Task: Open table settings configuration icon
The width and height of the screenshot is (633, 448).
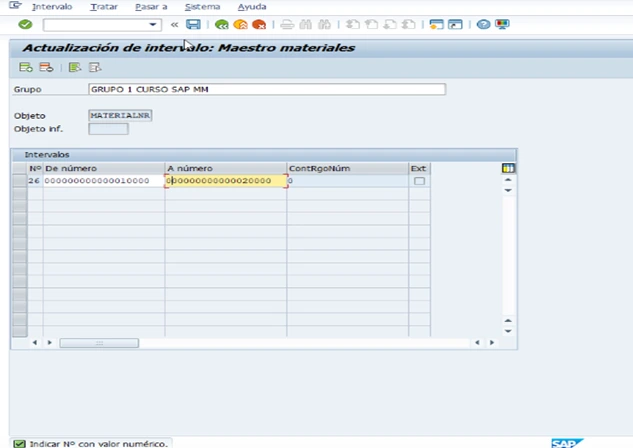Action: coord(508,168)
